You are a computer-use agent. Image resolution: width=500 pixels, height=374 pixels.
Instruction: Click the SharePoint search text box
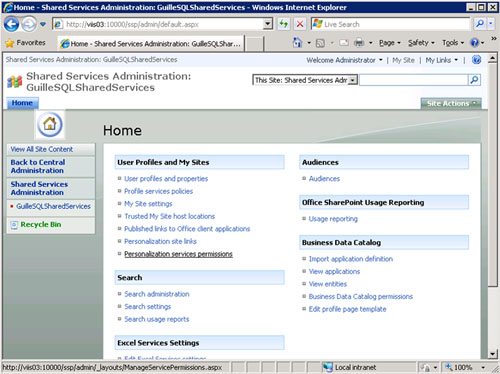(x=413, y=80)
